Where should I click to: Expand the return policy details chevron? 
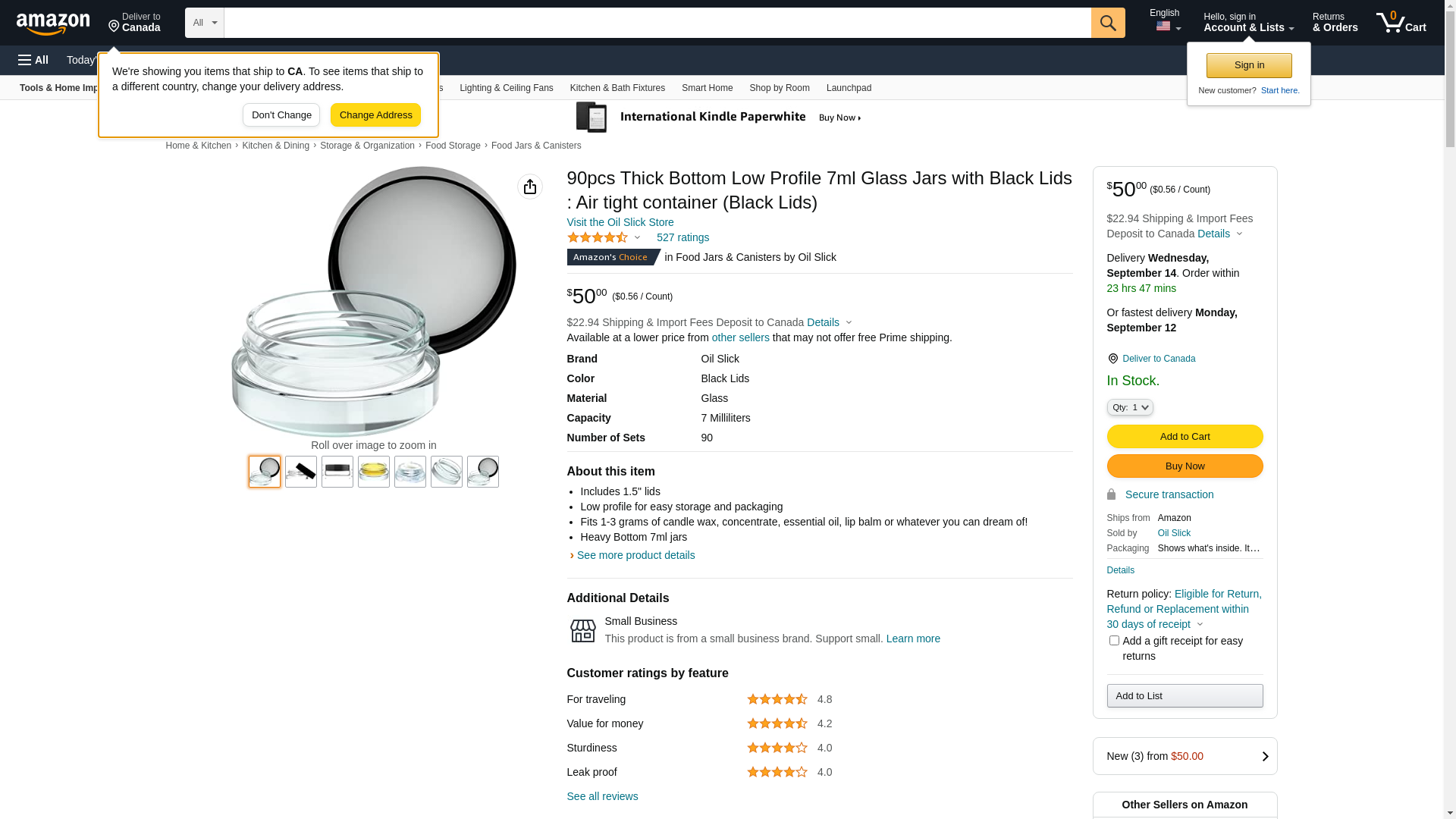pos(1200,625)
